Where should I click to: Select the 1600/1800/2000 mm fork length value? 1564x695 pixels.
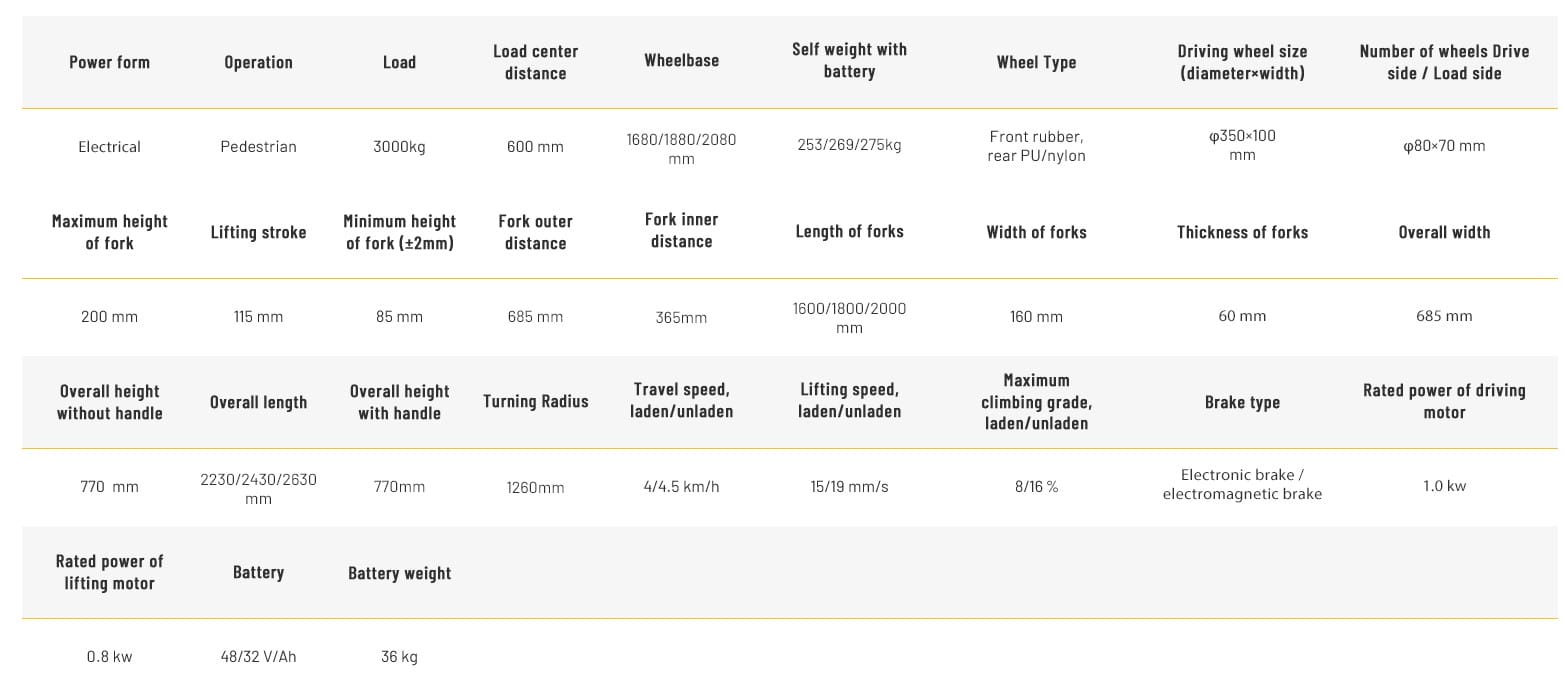(849, 317)
